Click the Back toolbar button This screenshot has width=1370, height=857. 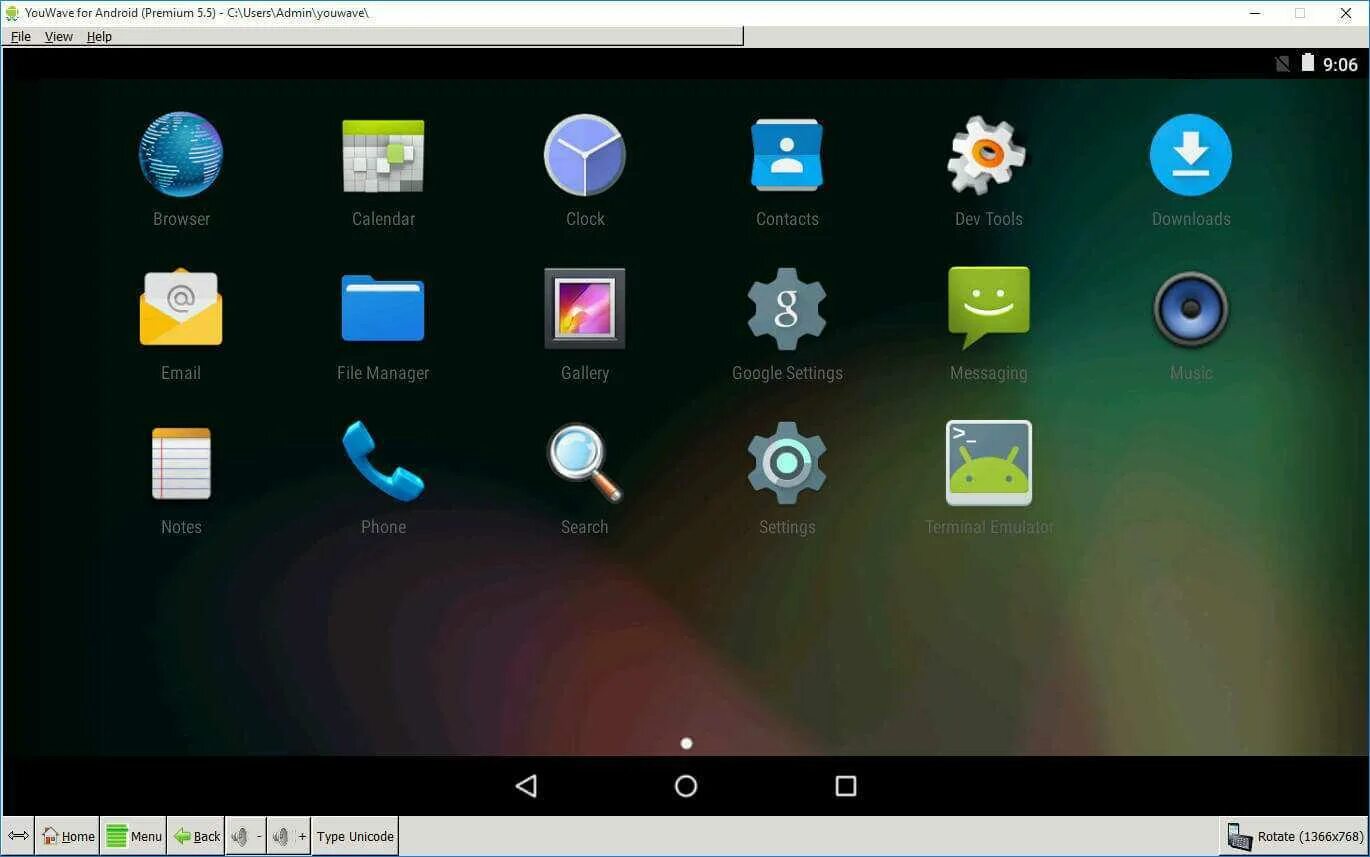click(x=196, y=836)
